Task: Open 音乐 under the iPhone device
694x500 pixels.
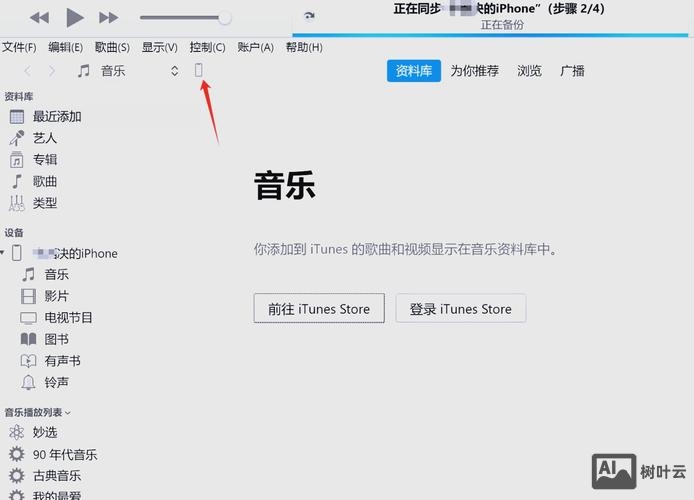Action: [57, 274]
